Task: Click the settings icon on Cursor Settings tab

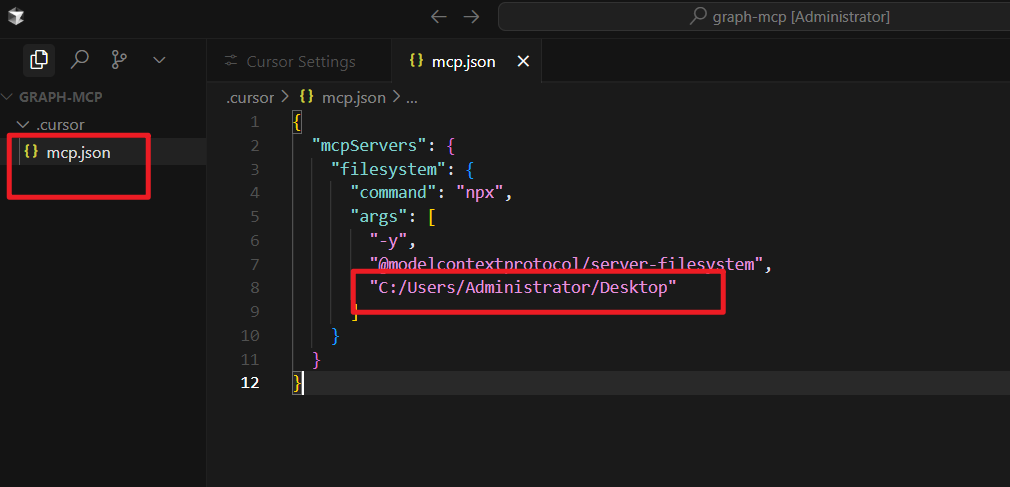Action: pos(230,61)
